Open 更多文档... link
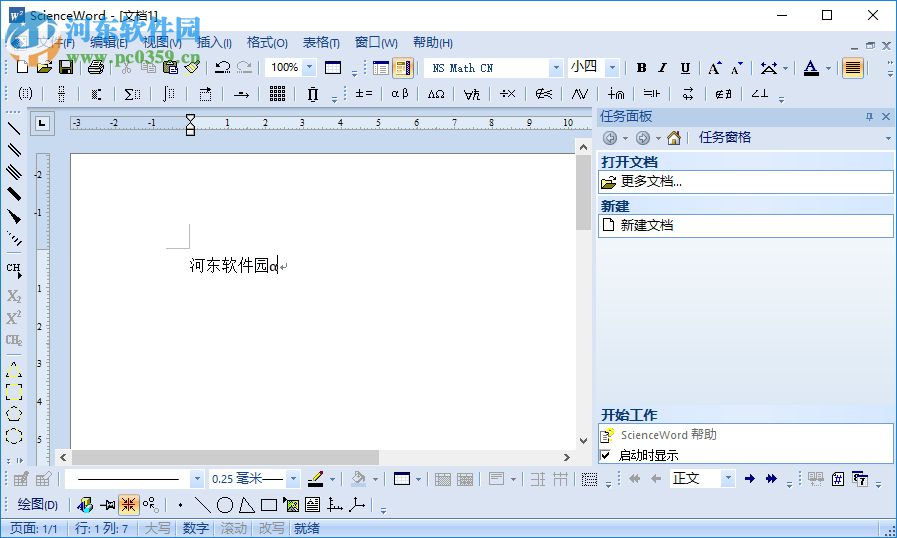 coord(651,182)
